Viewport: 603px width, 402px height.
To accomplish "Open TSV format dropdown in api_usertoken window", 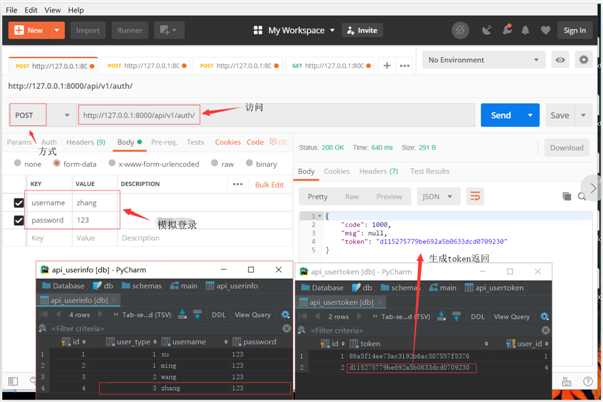I will point(401,317).
